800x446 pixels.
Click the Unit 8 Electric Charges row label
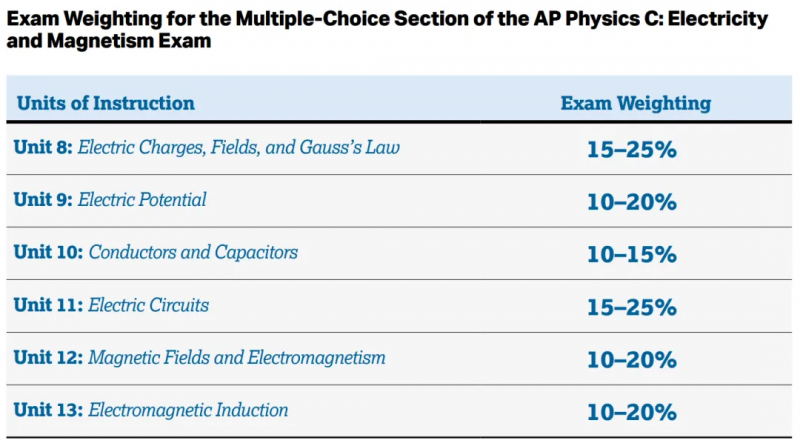[207, 147]
